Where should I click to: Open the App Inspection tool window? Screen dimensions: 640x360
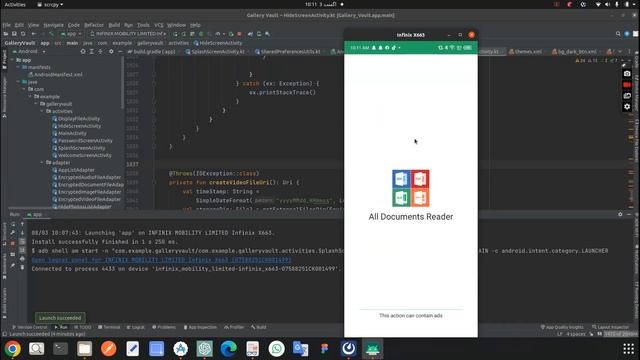point(200,327)
